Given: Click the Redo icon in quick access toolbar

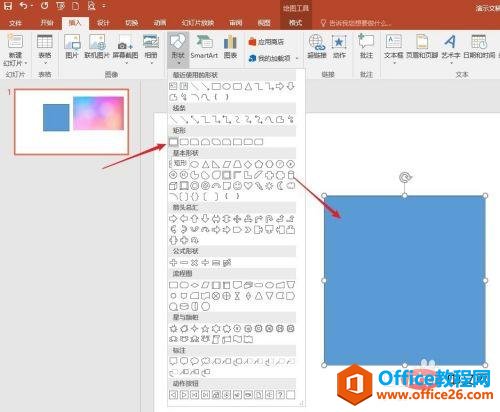Looking at the screenshot, I should point(44,6).
